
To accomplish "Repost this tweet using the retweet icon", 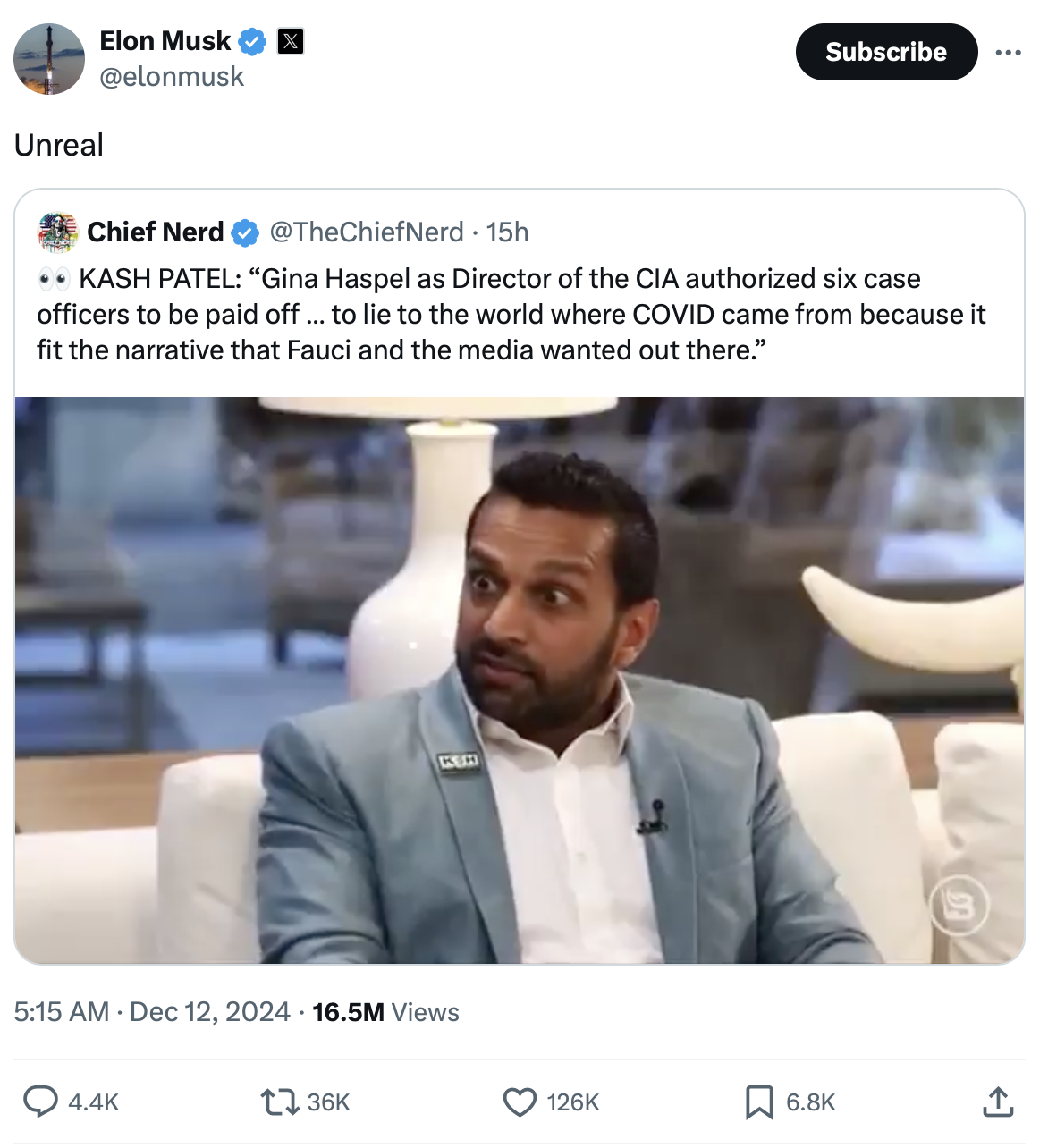I will tap(278, 1102).
